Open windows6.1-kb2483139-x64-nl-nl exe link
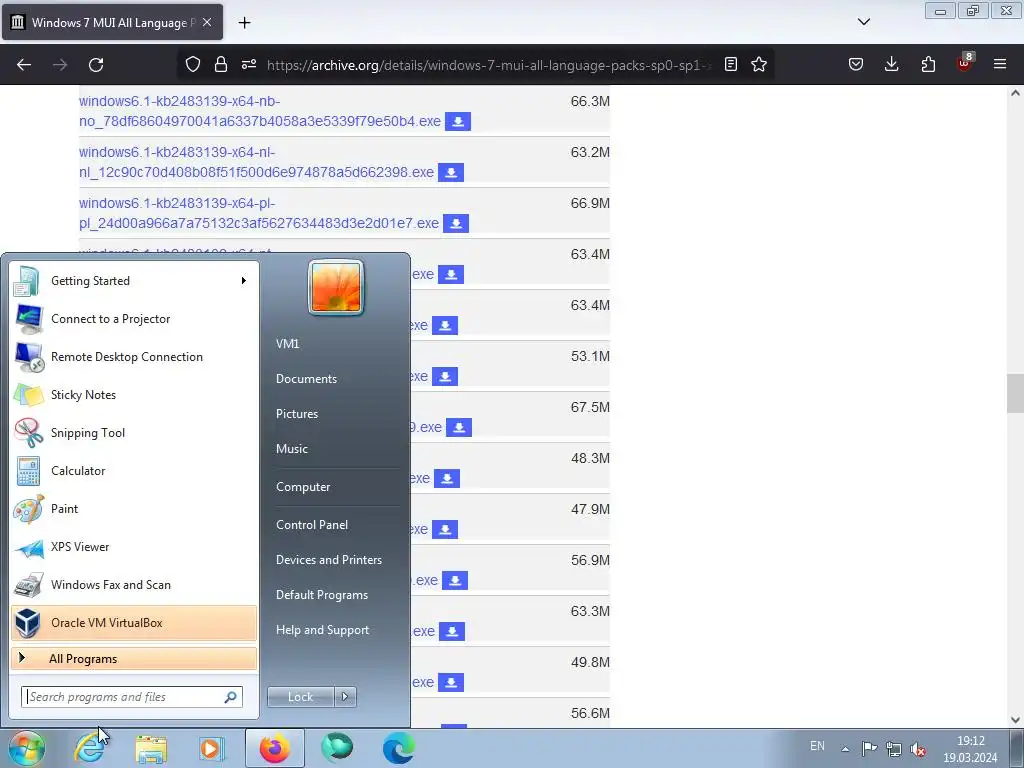This screenshot has width=1024, height=768. tap(256, 162)
